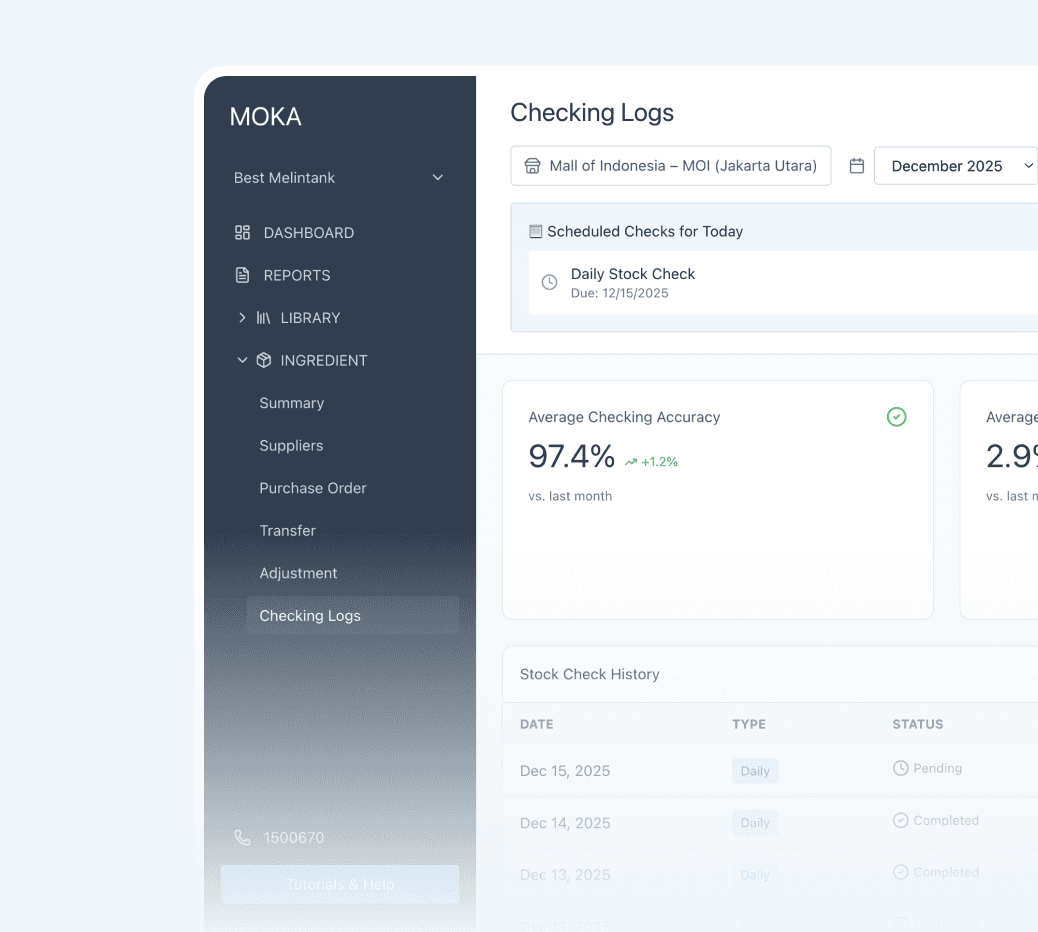Viewport: 1038px width, 932px height.
Task: Click the 1500670 phone number
Action: tap(294, 837)
